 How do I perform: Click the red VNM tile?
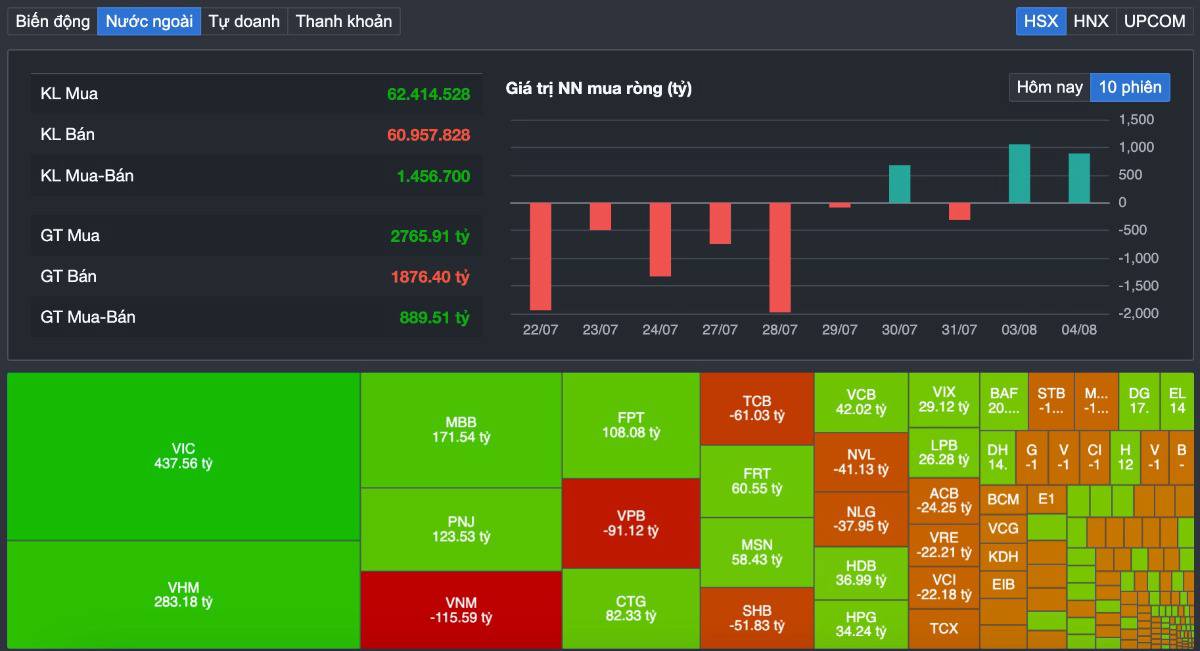pos(461,610)
